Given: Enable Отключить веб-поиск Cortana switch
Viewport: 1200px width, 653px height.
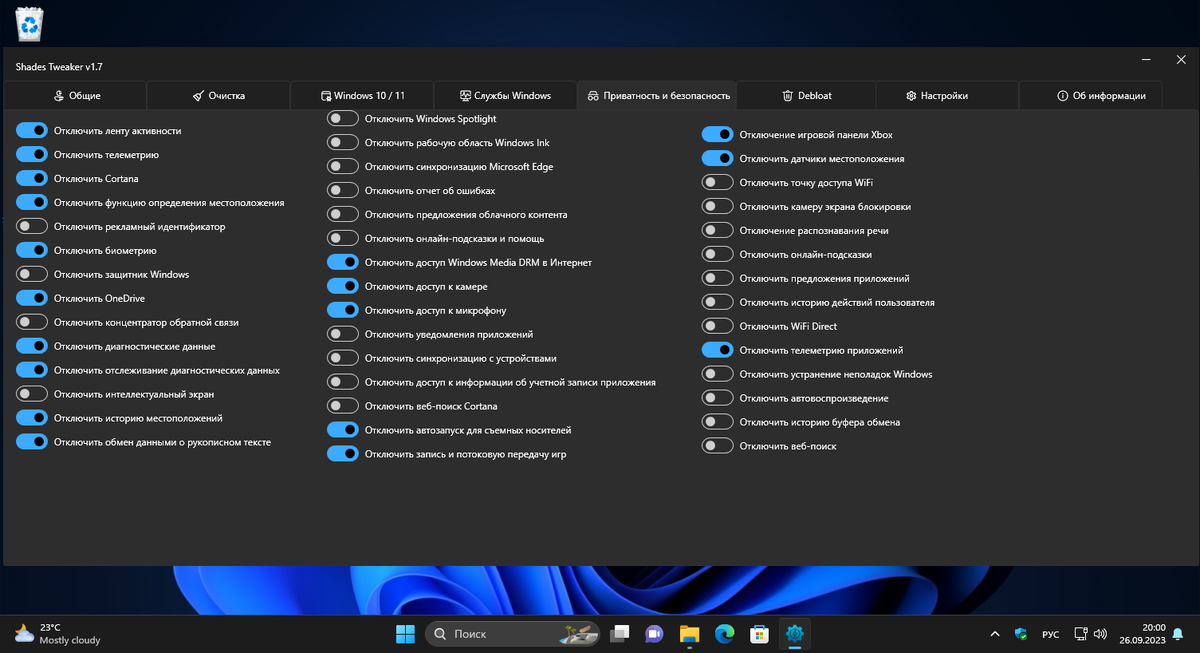Looking at the screenshot, I should [343, 406].
